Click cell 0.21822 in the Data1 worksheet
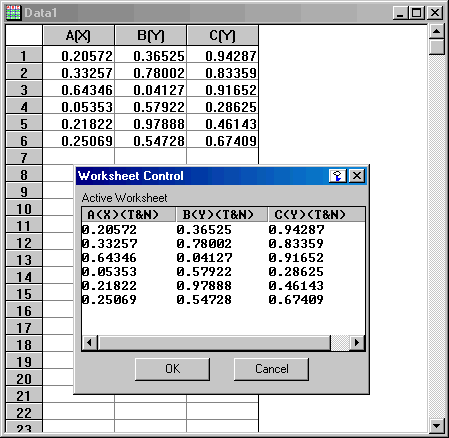 click(79, 123)
